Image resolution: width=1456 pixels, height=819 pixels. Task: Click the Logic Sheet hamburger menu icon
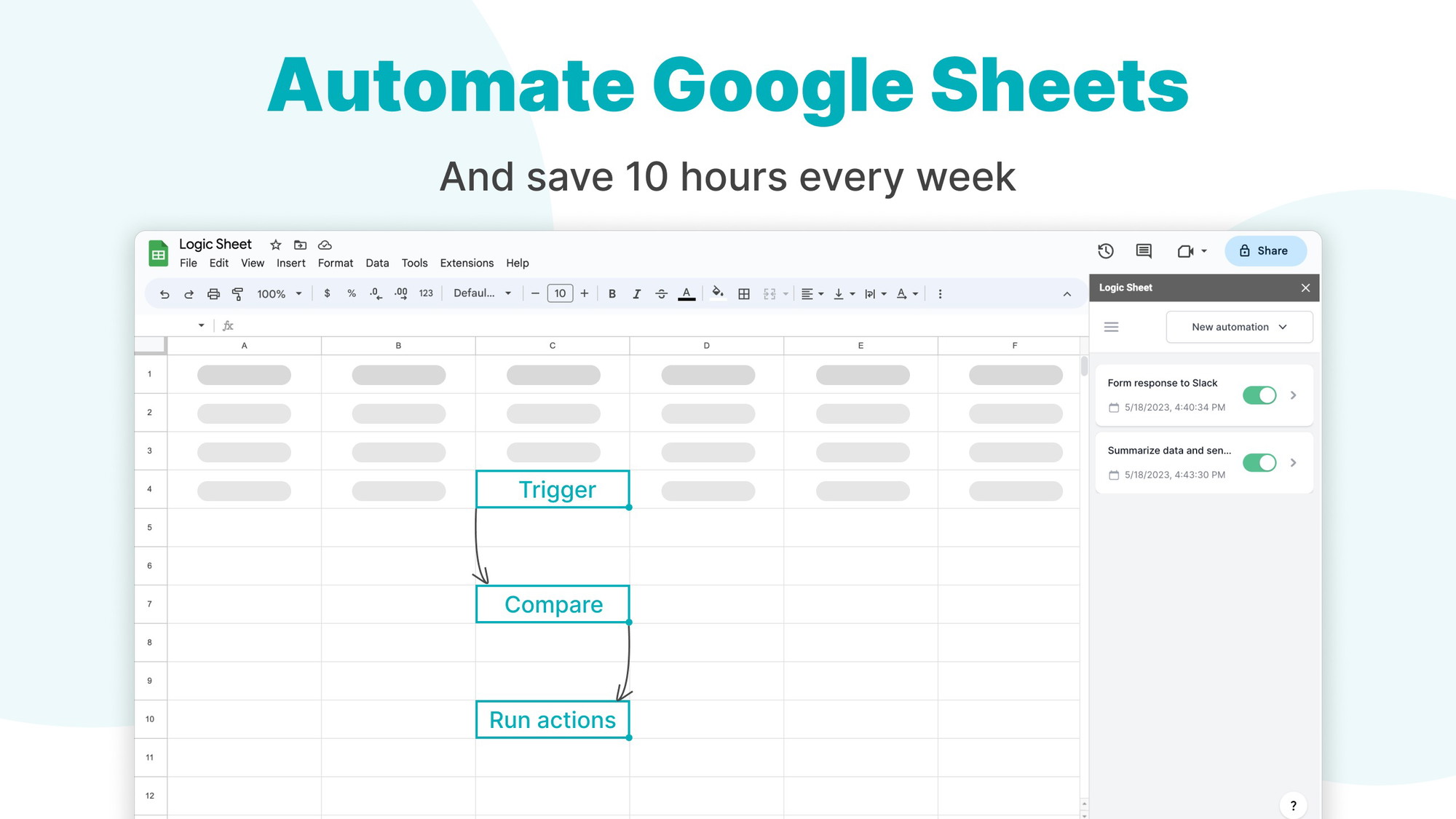pos(1112,327)
